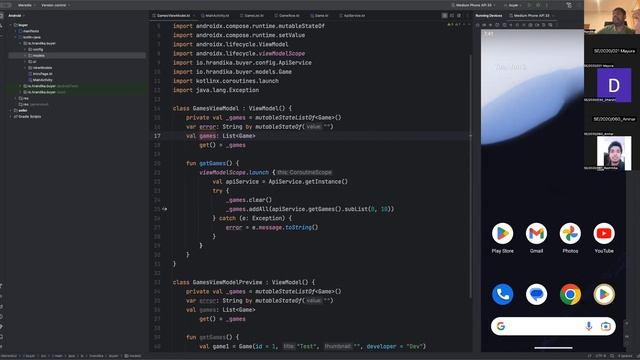Launch Chrome from emulator dock
The height and width of the screenshot is (360, 640).
(x=570, y=294)
